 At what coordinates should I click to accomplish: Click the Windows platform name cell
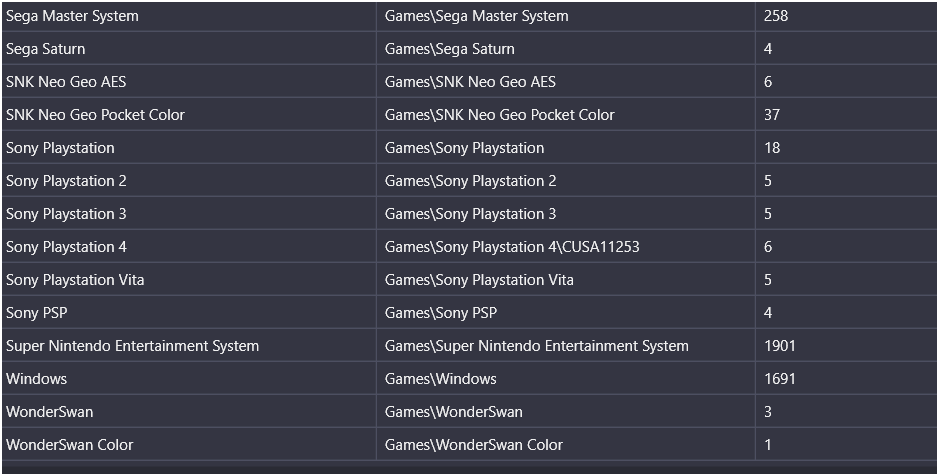click(x=36, y=379)
